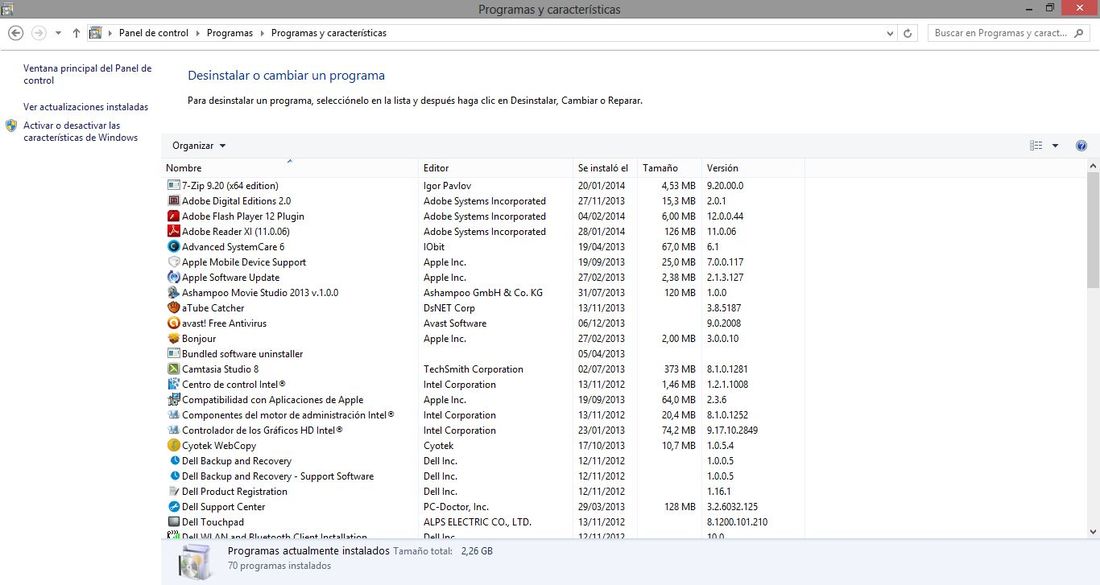This screenshot has width=1100, height=585.
Task: Click the avast! Free Antivirus icon
Action: pos(173,323)
